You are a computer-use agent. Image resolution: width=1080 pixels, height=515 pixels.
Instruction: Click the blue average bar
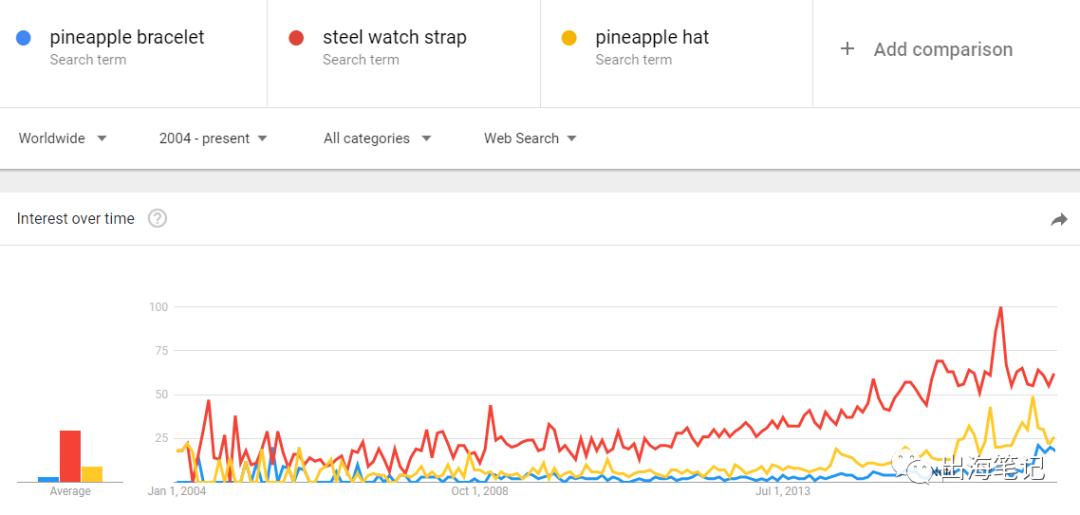tap(48, 479)
